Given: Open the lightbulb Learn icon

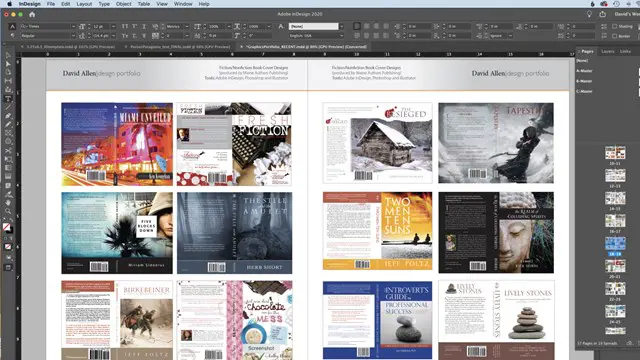Looking at the screenshot, I should pos(589,14).
